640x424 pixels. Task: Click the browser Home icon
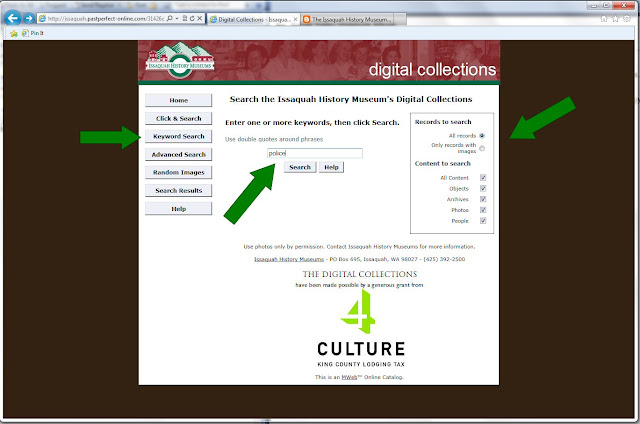pos(604,19)
